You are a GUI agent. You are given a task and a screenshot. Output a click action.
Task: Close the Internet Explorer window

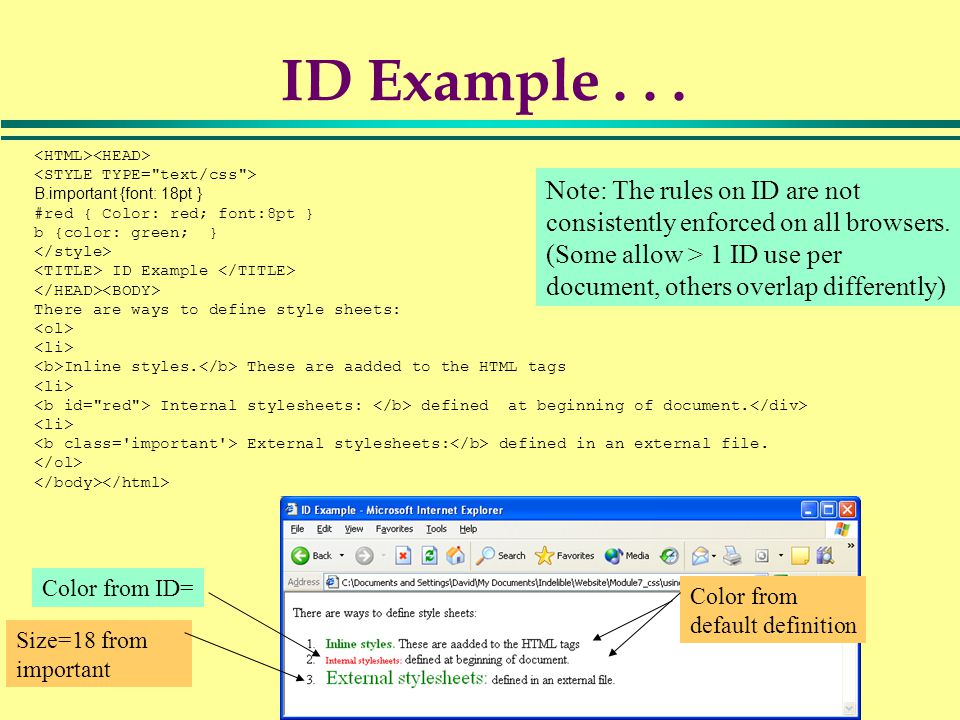click(x=847, y=509)
